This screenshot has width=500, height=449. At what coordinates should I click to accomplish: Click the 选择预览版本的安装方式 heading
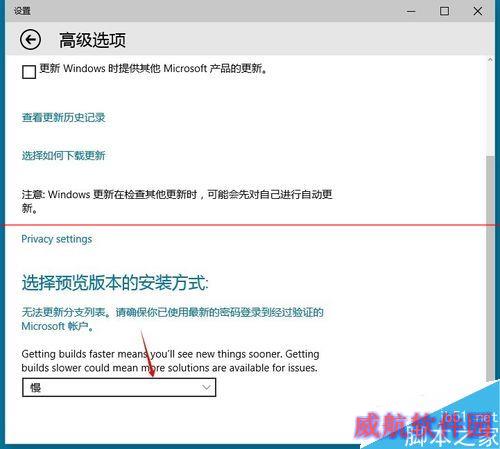click(115, 283)
